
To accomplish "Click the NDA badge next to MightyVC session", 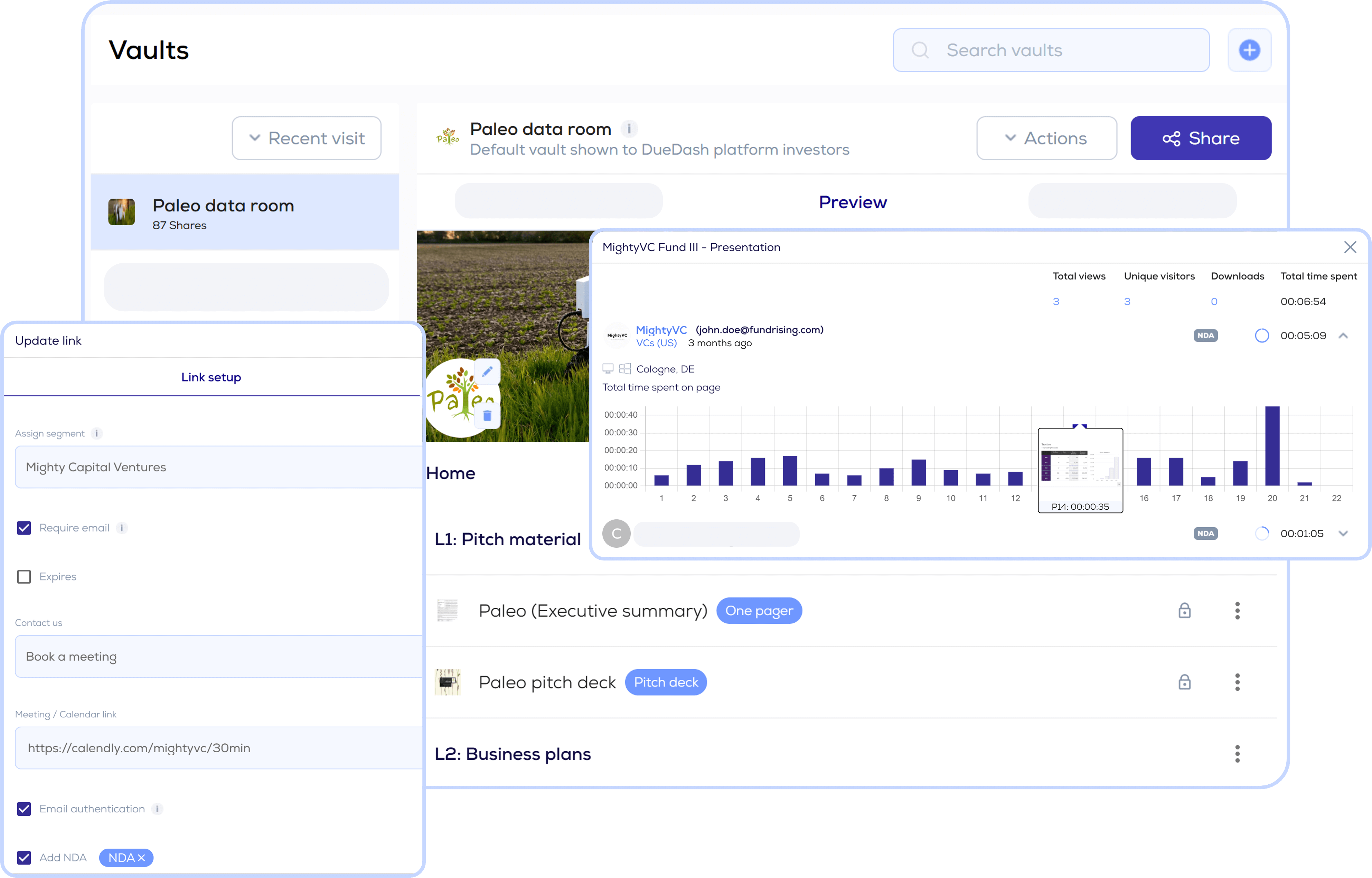I will (1205, 335).
